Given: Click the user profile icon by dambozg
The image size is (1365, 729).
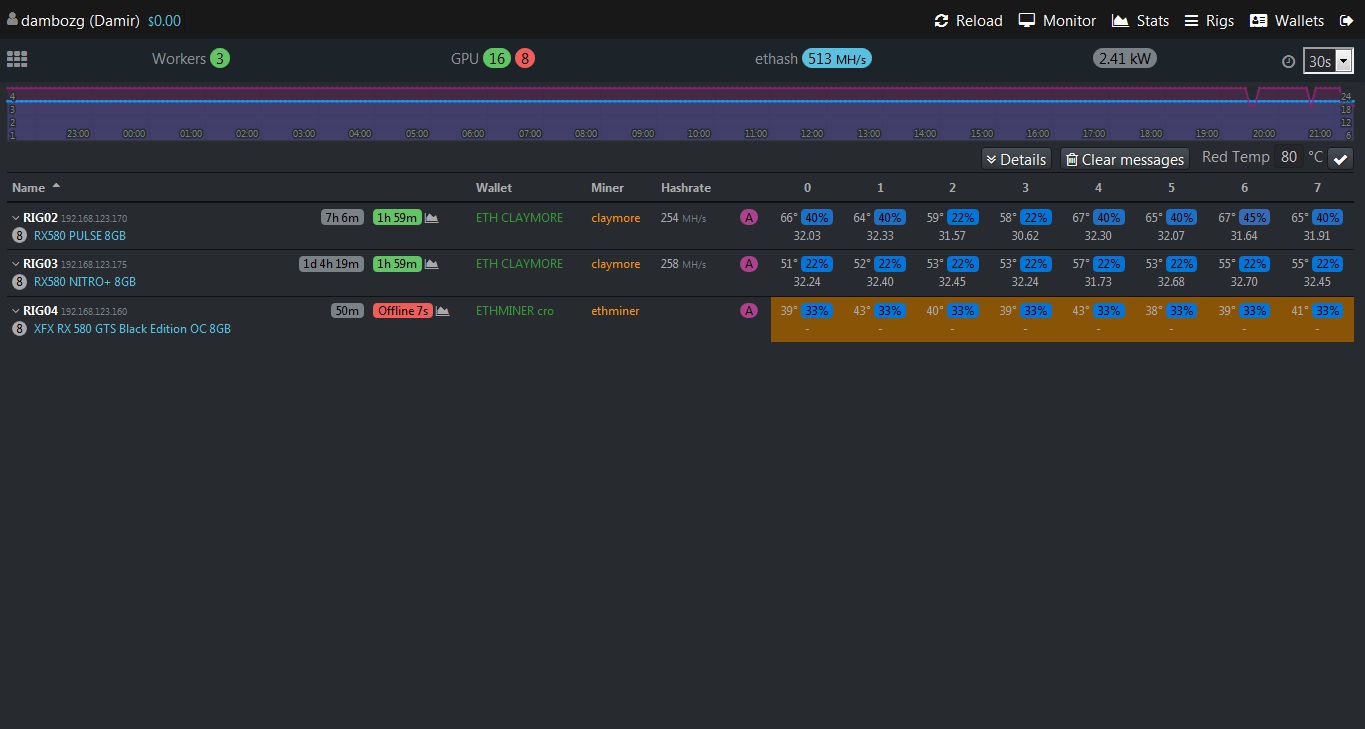Looking at the screenshot, I should point(12,19).
